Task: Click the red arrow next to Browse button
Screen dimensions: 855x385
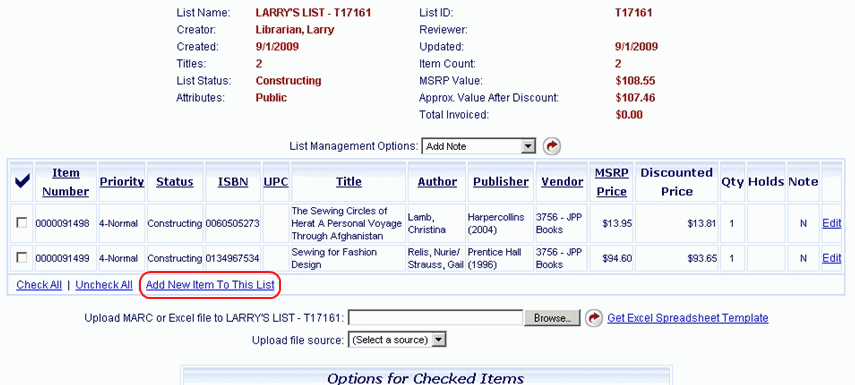Action: click(x=594, y=318)
